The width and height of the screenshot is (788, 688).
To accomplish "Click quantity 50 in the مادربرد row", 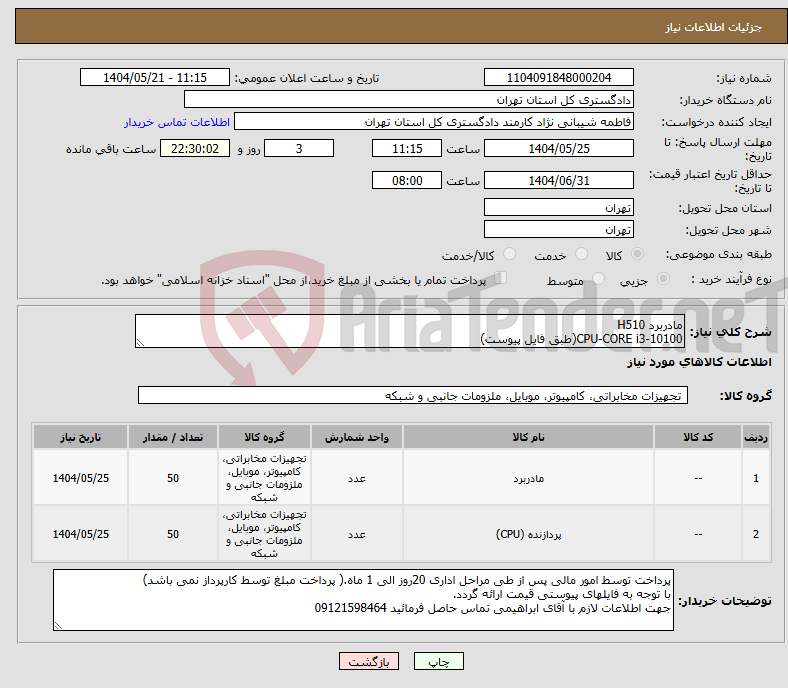I will (x=173, y=477).
